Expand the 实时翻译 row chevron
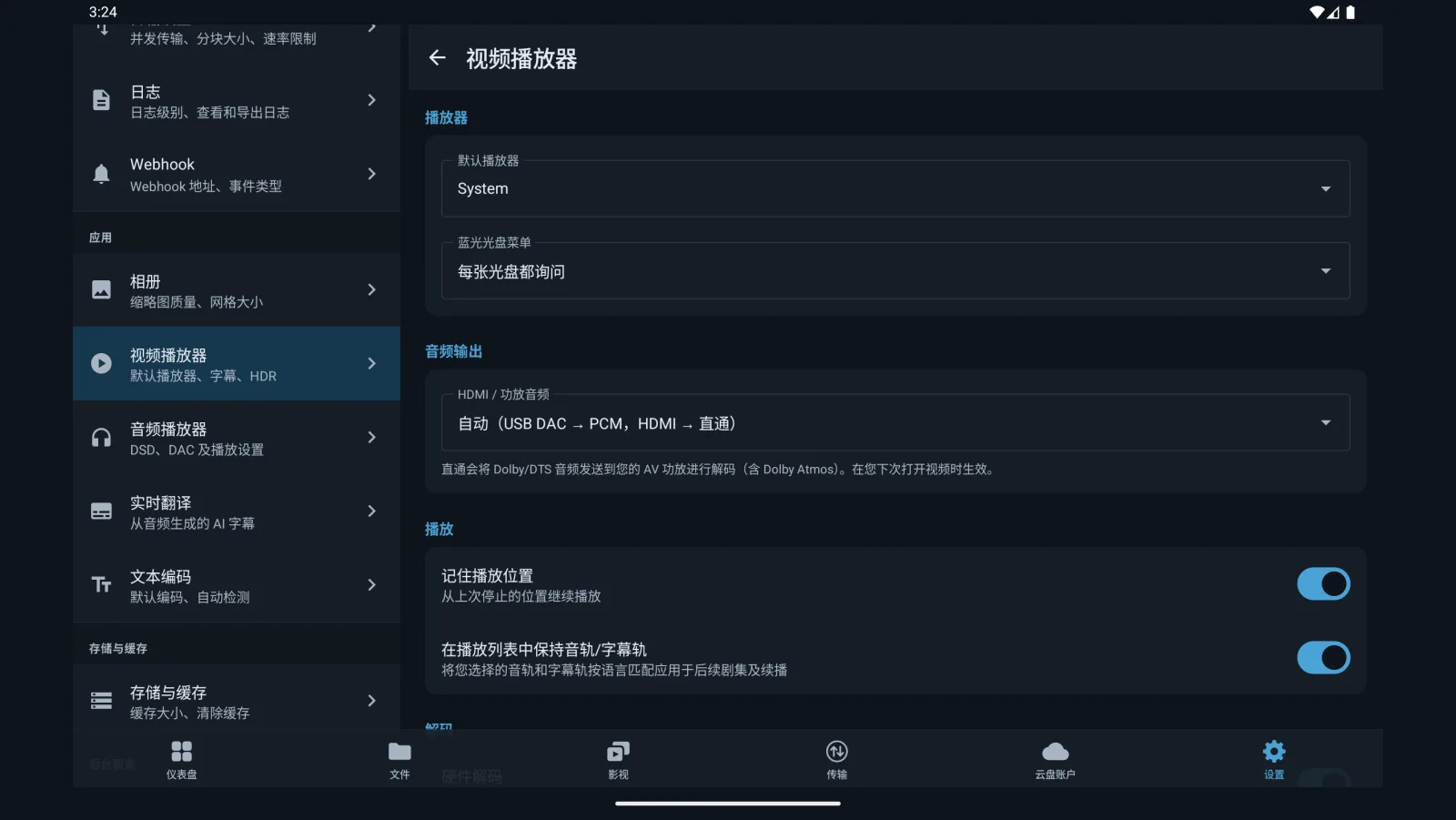Viewport: 1456px width, 820px height. click(x=371, y=511)
